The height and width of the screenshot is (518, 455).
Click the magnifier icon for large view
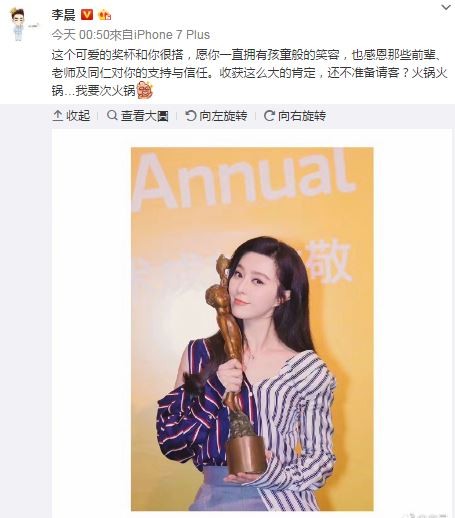point(112,115)
